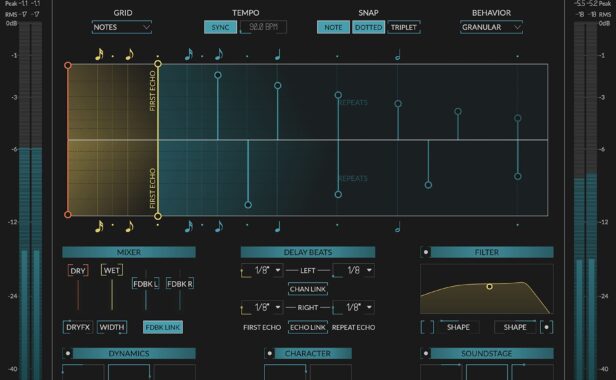Open the GRID dropdown showing NOTES
The image size is (616, 380).
pos(122,27)
